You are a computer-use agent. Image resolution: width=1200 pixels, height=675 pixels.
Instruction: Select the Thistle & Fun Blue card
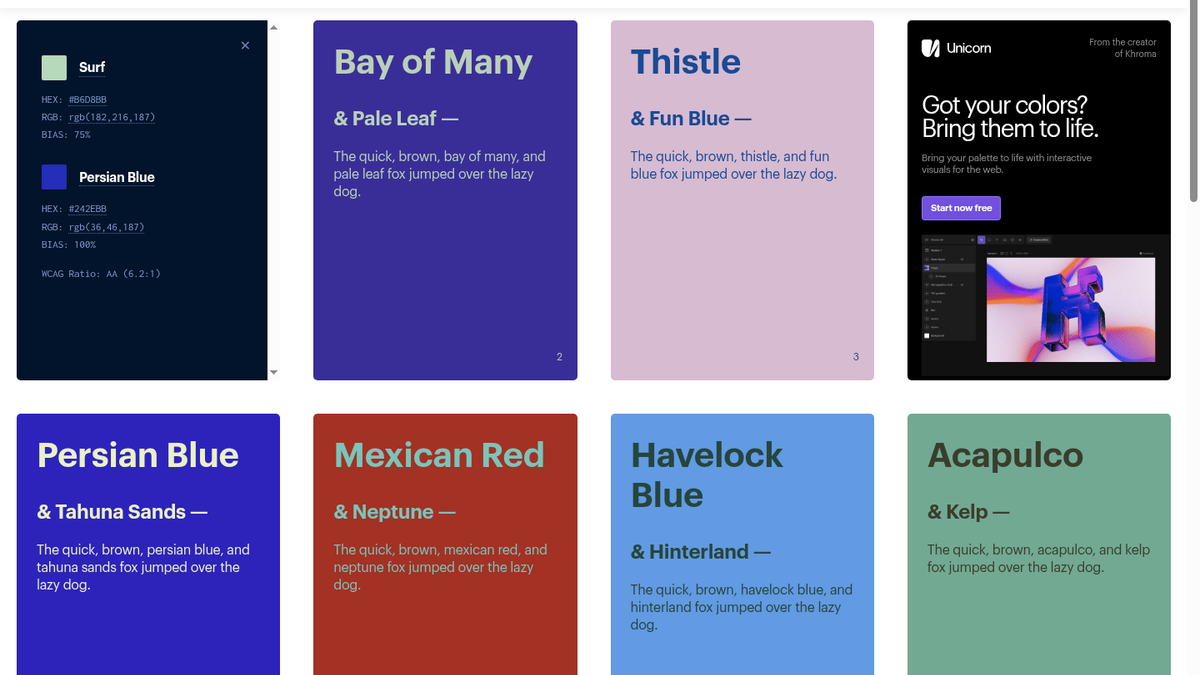742,200
